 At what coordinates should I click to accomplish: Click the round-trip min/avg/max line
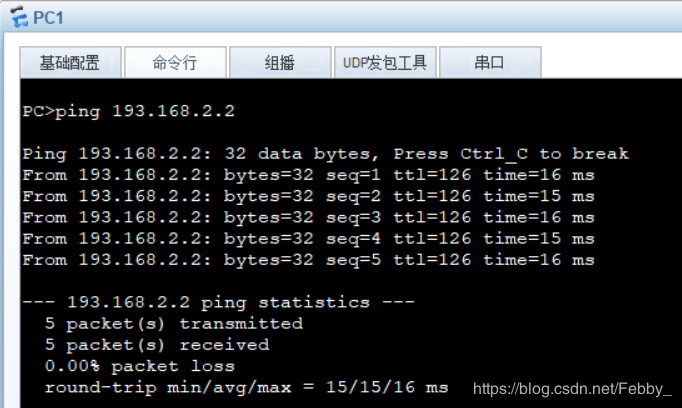click(246, 387)
